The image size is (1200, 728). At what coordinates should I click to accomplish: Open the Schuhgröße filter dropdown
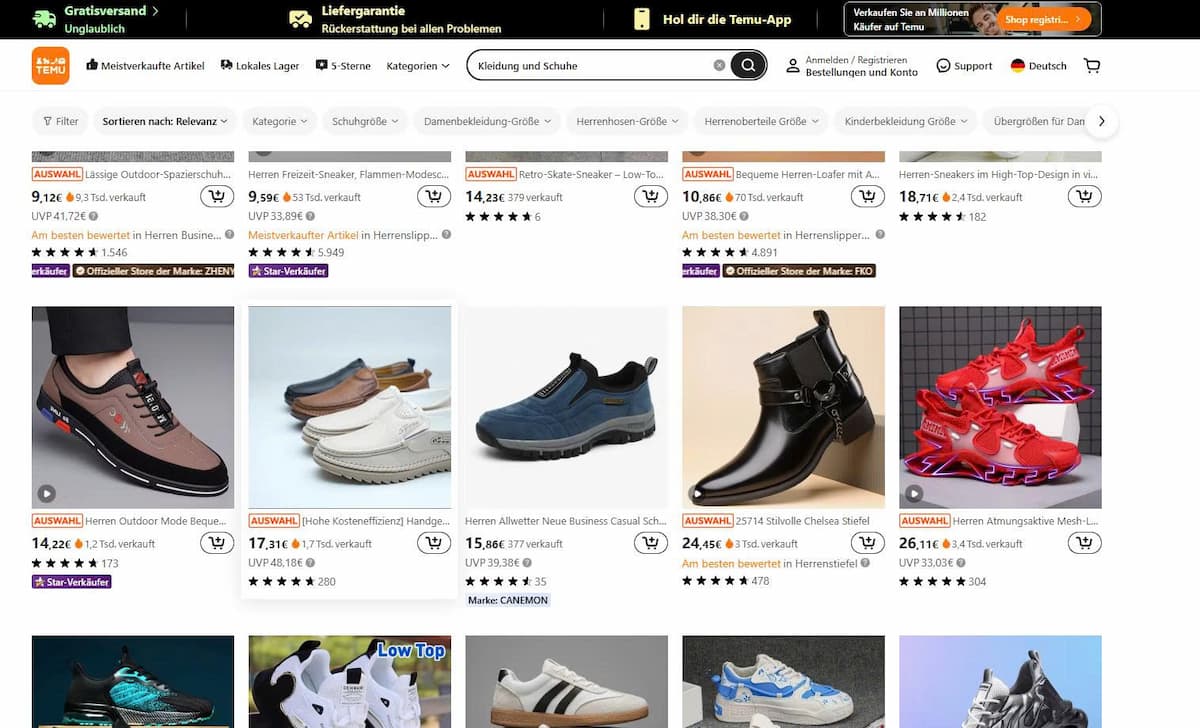(x=364, y=121)
